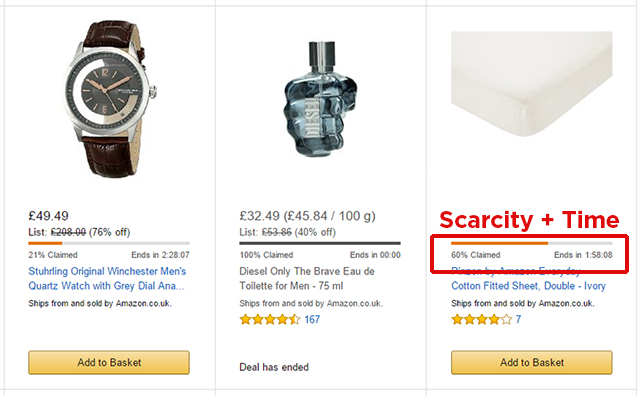View the brown leather watch product image

tap(110, 99)
